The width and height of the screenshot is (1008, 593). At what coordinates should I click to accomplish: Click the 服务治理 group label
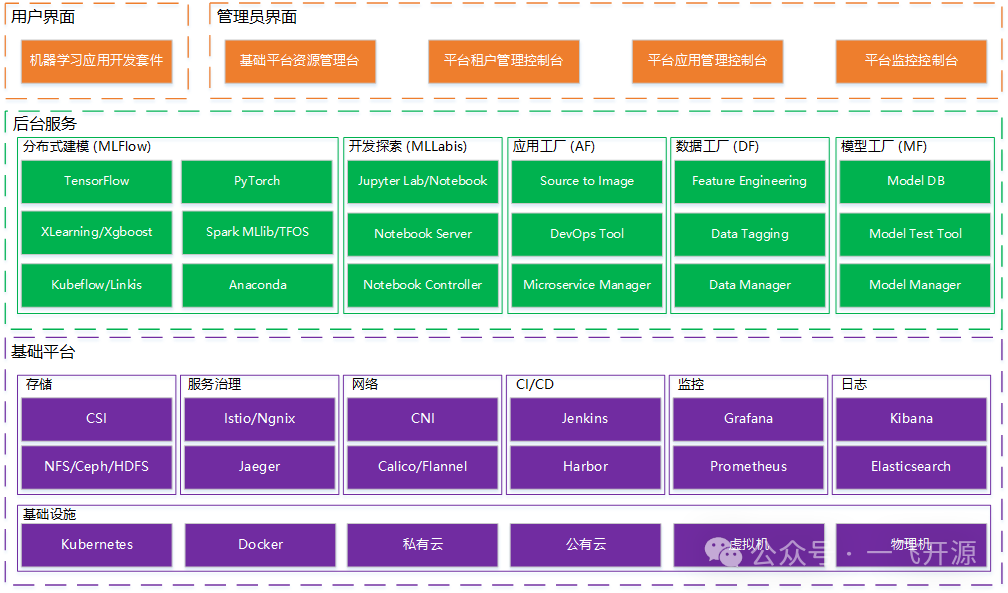pos(214,385)
